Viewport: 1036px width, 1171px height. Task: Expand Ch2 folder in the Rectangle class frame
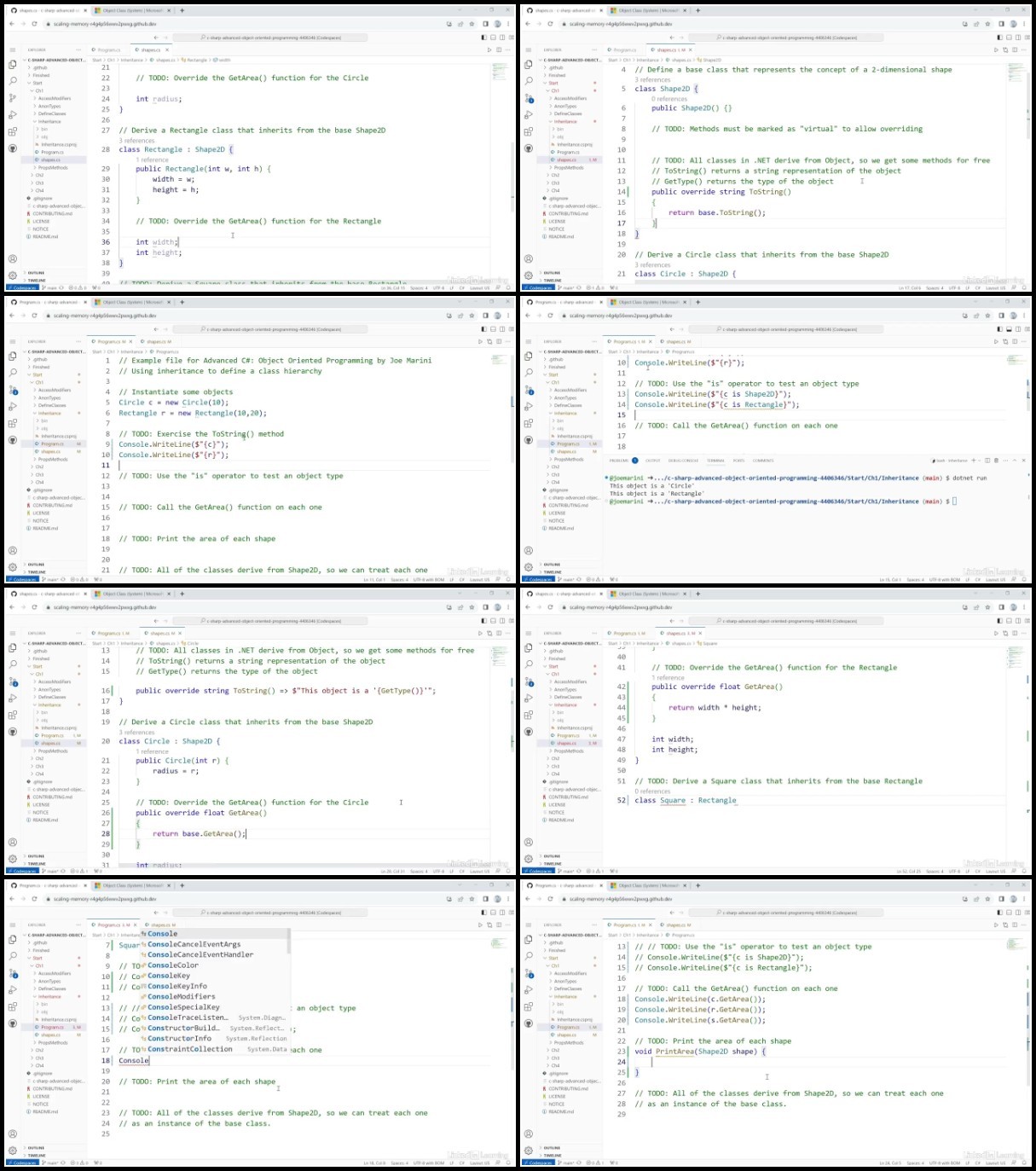tap(39, 176)
